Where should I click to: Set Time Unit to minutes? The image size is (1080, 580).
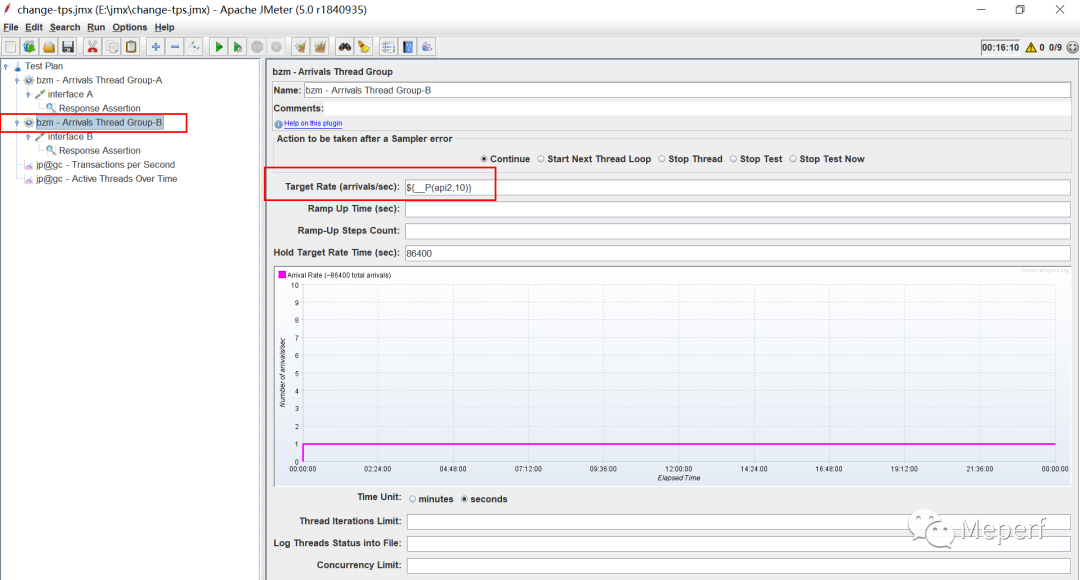413,499
